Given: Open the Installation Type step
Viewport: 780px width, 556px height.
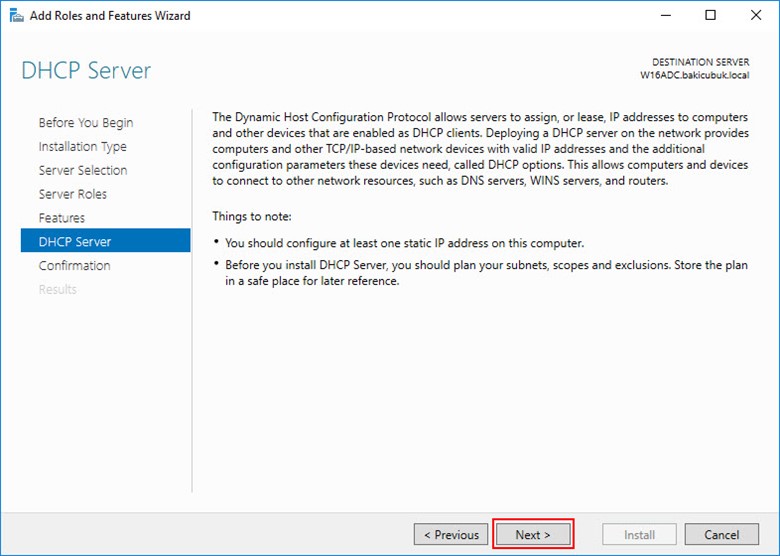Looking at the screenshot, I should click(x=82, y=147).
